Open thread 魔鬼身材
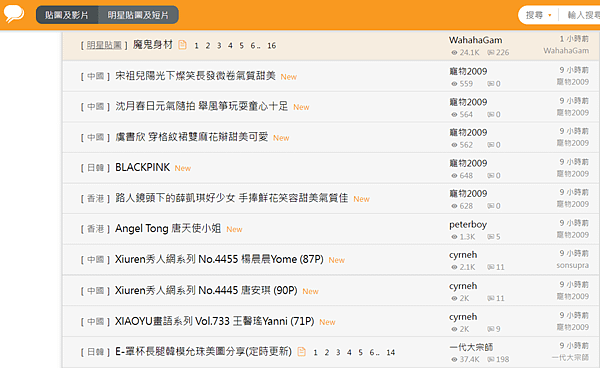Image resolution: width=600 pixels, height=368 pixels. click(153, 45)
